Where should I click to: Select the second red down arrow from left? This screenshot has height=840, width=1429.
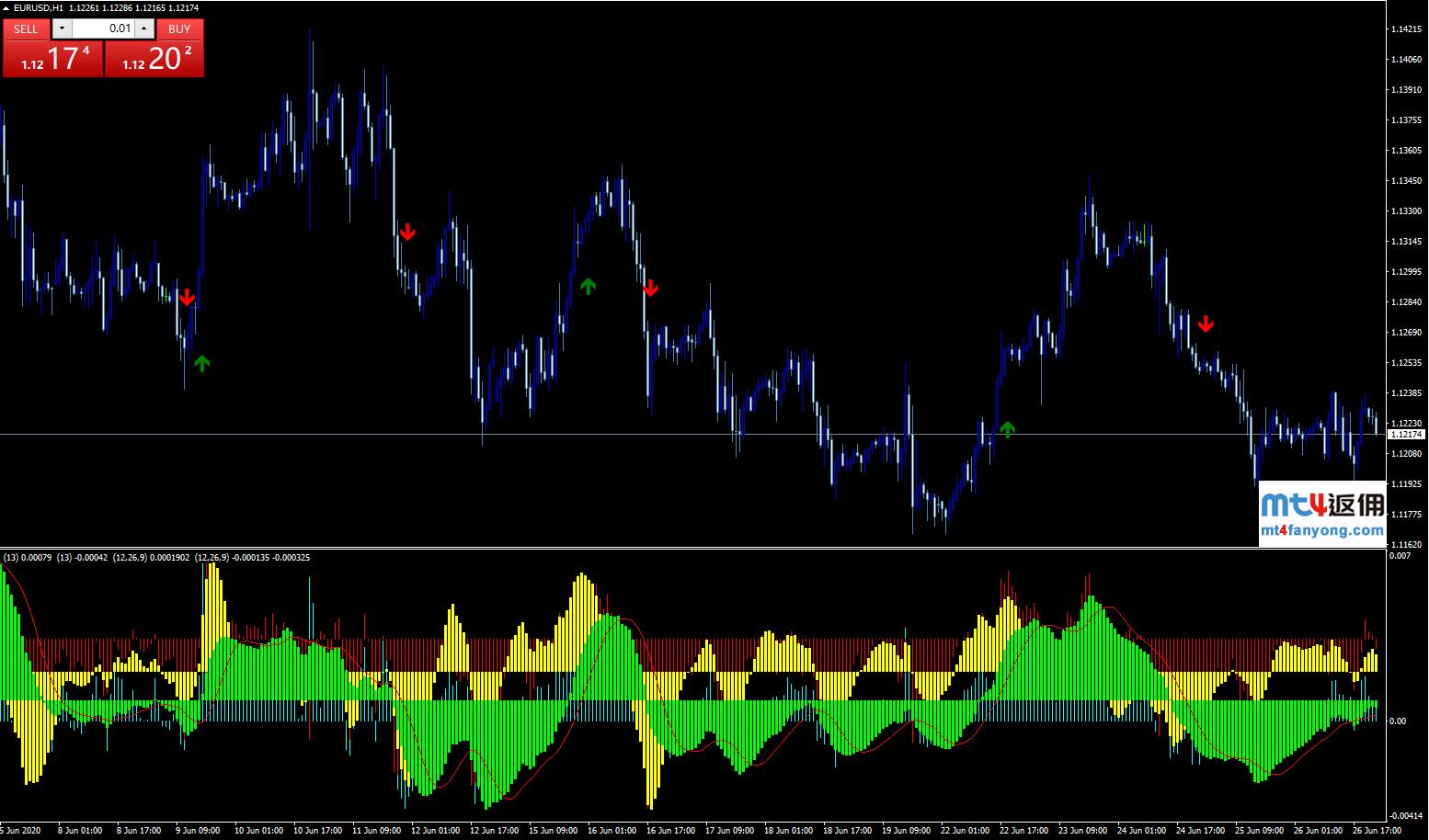(x=407, y=232)
